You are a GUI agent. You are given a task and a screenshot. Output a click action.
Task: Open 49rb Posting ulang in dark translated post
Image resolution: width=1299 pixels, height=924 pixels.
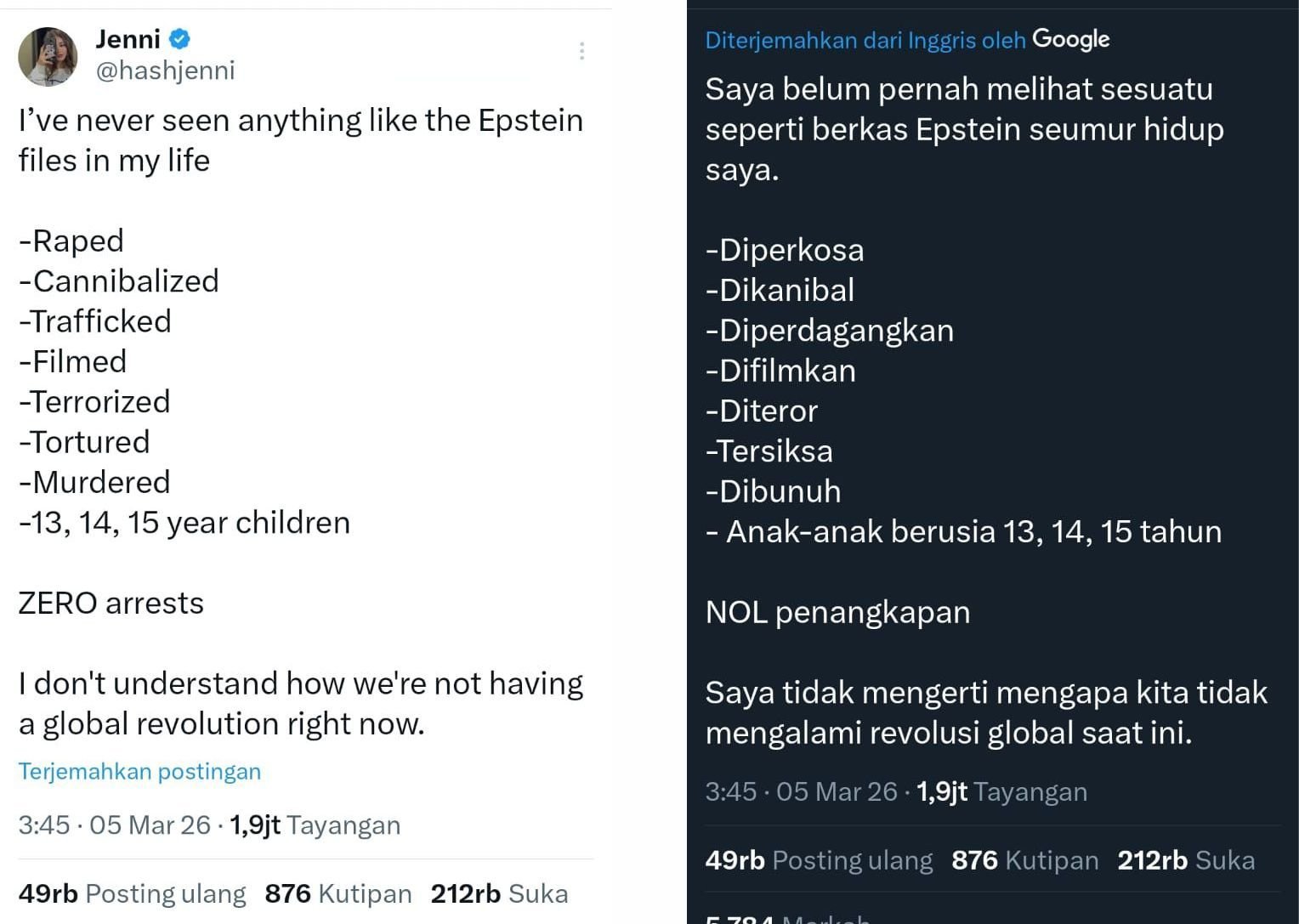point(819,861)
